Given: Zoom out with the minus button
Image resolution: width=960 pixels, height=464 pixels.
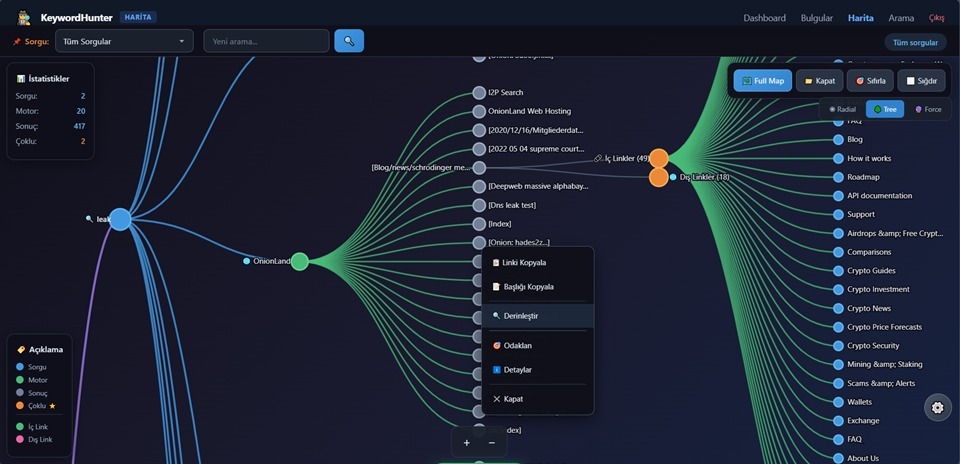Looking at the screenshot, I should (492, 443).
